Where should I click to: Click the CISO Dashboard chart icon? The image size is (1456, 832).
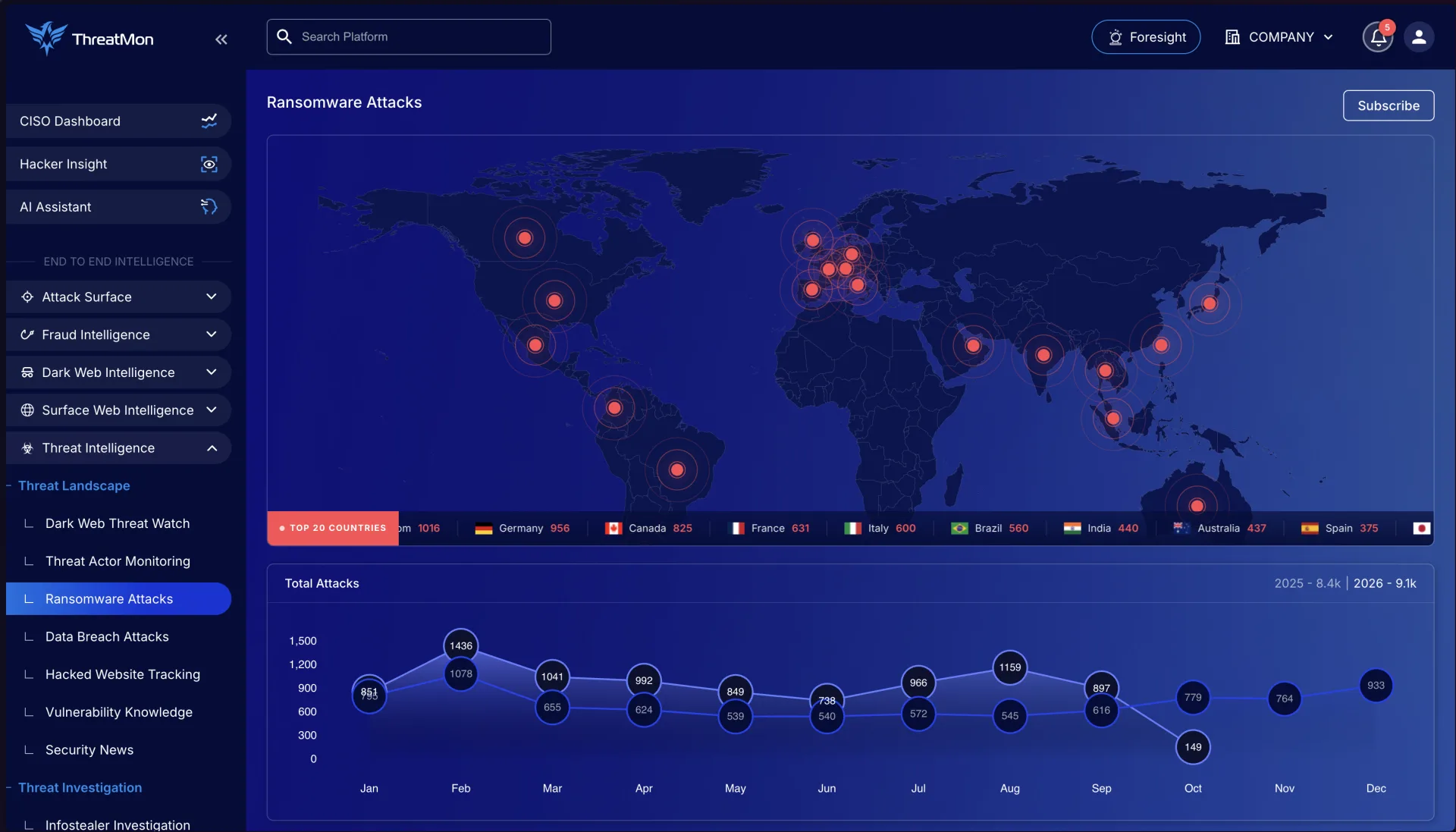pyautogui.click(x=209, y=121)
